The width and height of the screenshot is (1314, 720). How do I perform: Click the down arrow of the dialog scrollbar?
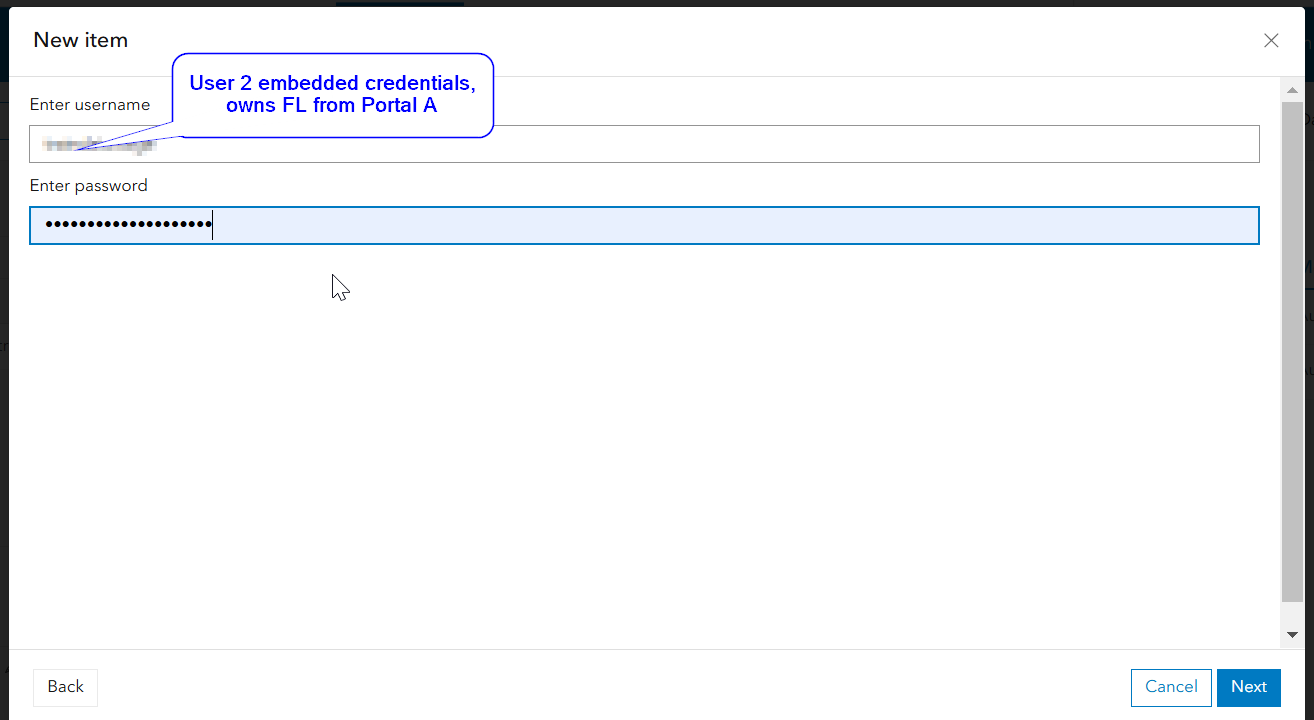1292,635
